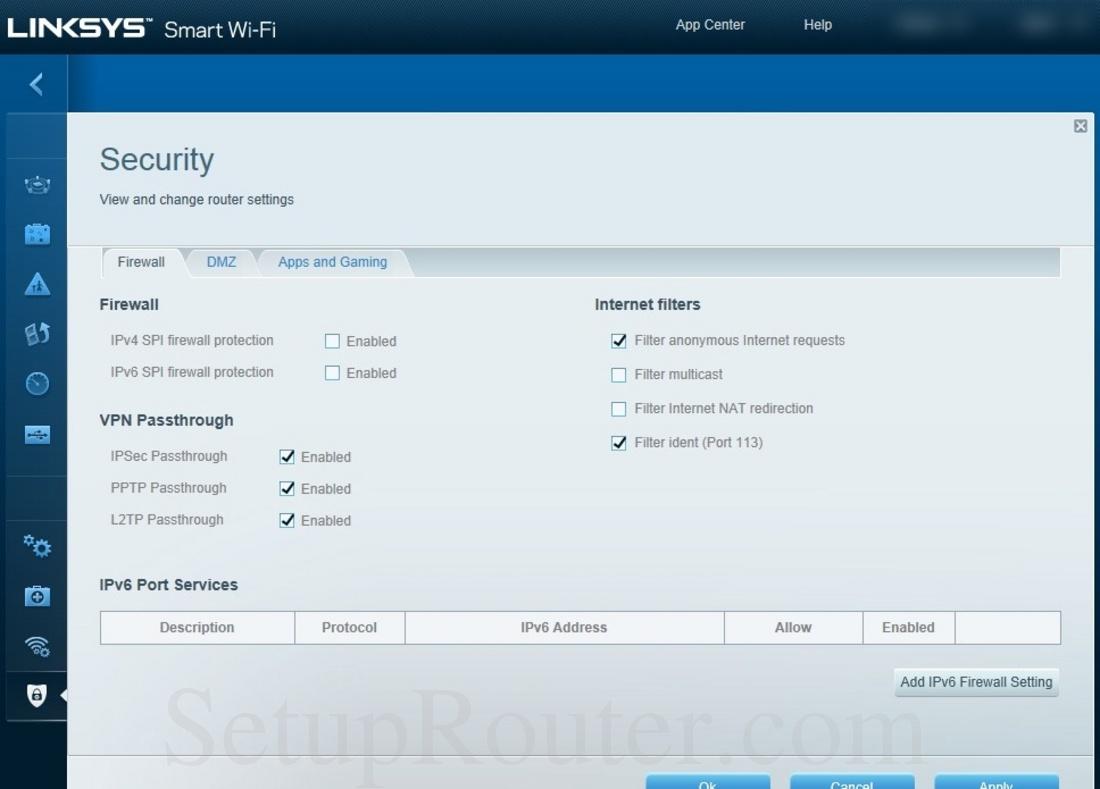Select the Security shield sidebar icon

point(36,695)
